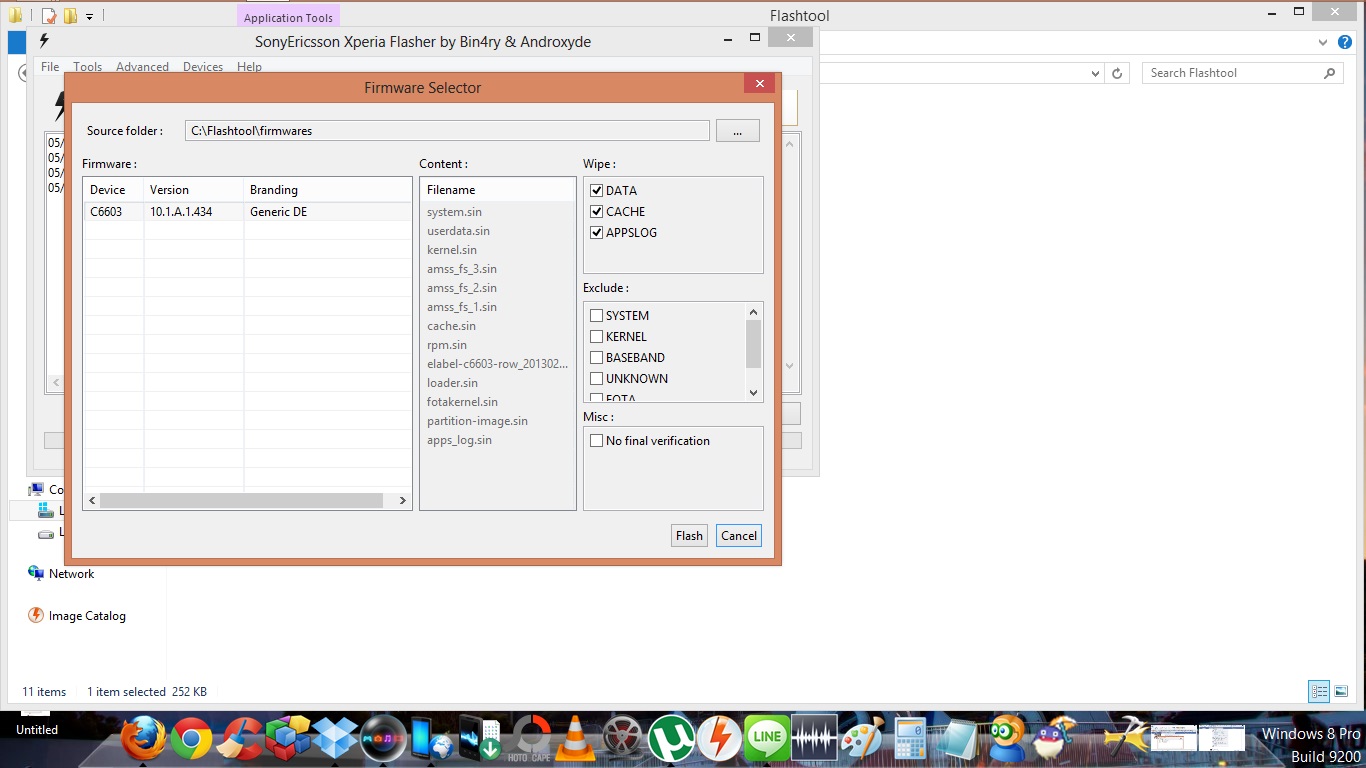Open the Customize Quick Access Toolbar dropdown
1366x768 pixels.
pyautogui.click(x=89, y=16)
